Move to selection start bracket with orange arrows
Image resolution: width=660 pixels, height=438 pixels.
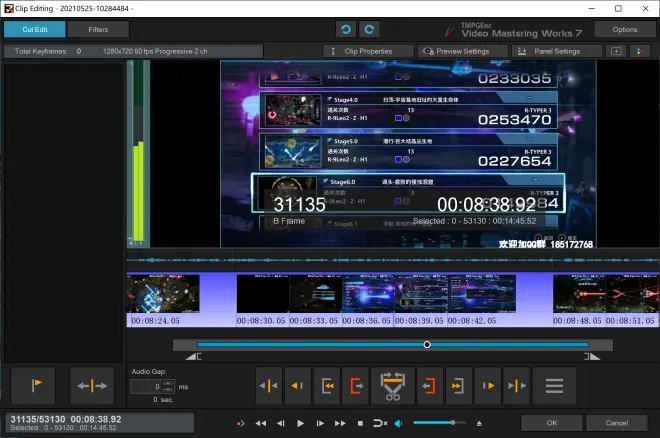(327, 385)
